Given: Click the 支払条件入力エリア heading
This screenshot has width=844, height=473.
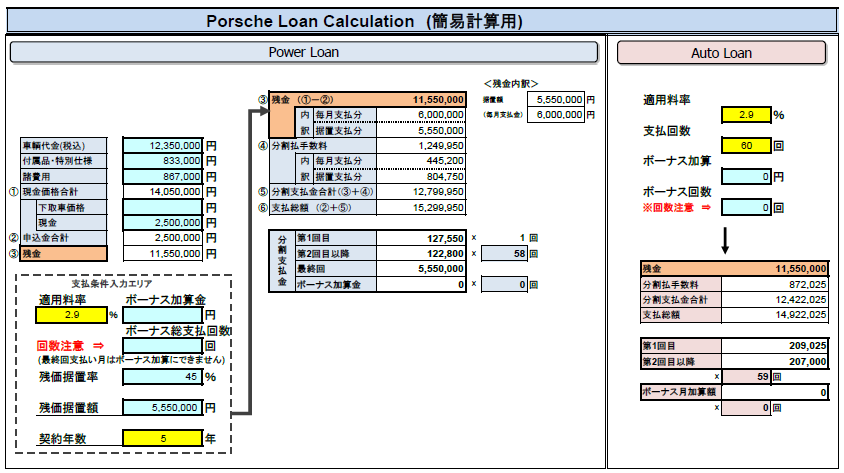Looking at the screenshot, I should [112, 284].
